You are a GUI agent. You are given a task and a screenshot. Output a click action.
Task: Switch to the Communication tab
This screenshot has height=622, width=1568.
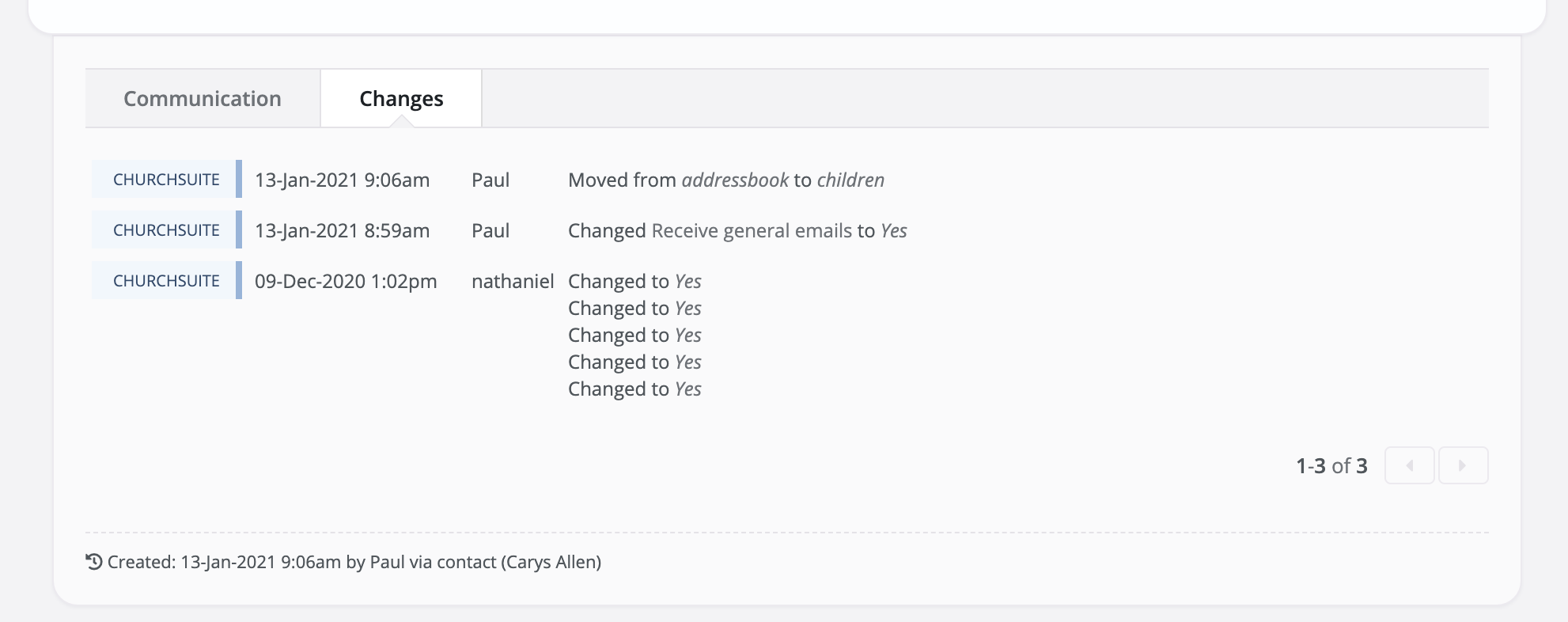(203, 98)
